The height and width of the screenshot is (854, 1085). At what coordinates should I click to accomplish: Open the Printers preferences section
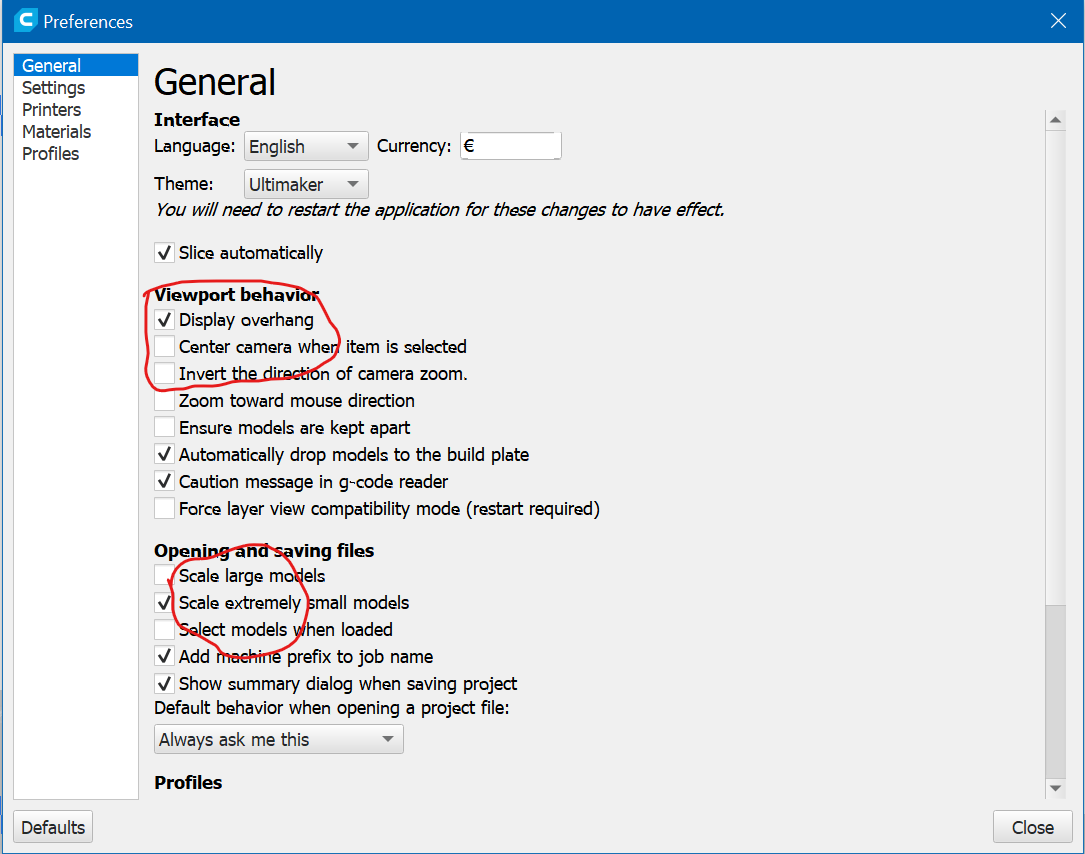(x=51, y=109)
